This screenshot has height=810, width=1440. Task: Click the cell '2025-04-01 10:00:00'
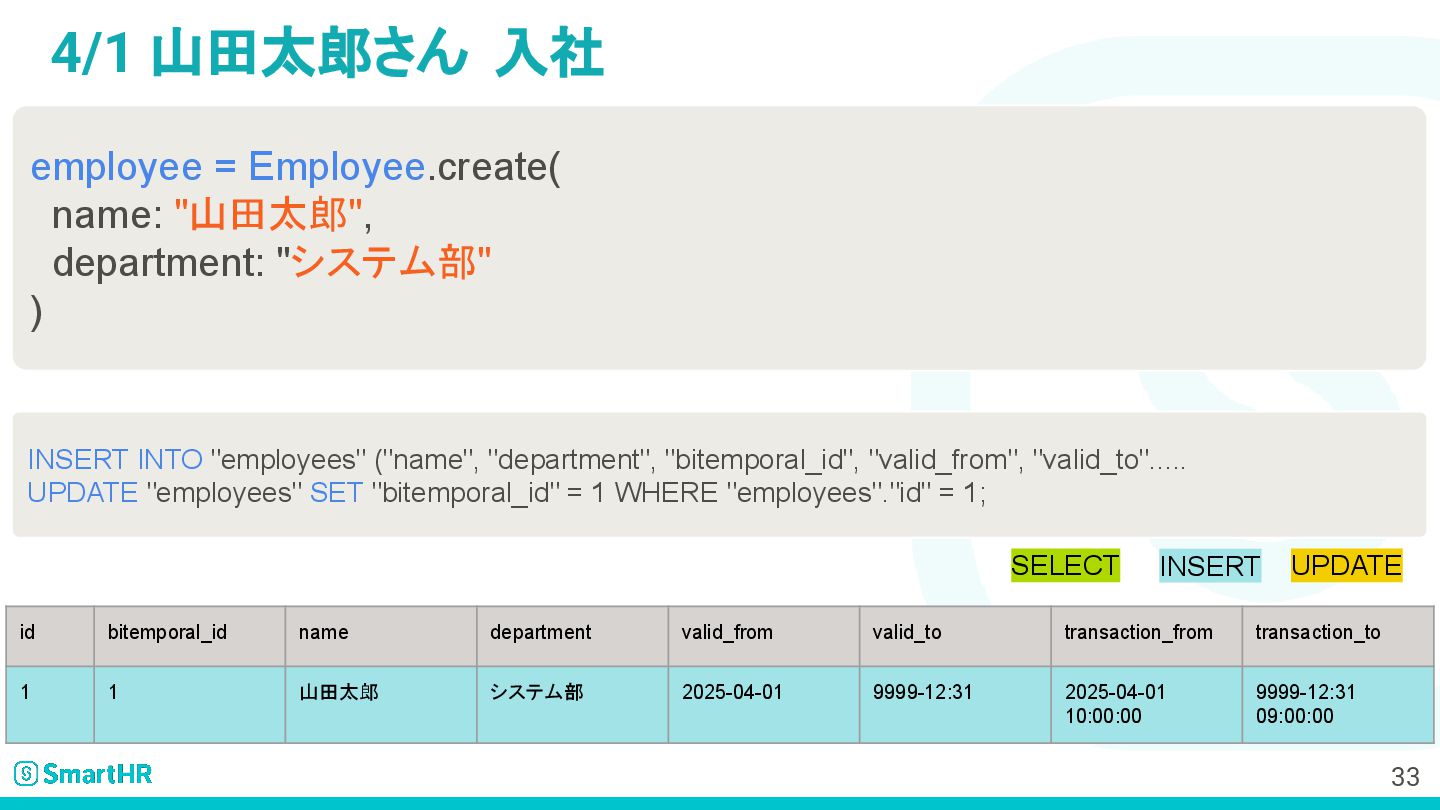pyautogui.click(x=1146, y=705)
